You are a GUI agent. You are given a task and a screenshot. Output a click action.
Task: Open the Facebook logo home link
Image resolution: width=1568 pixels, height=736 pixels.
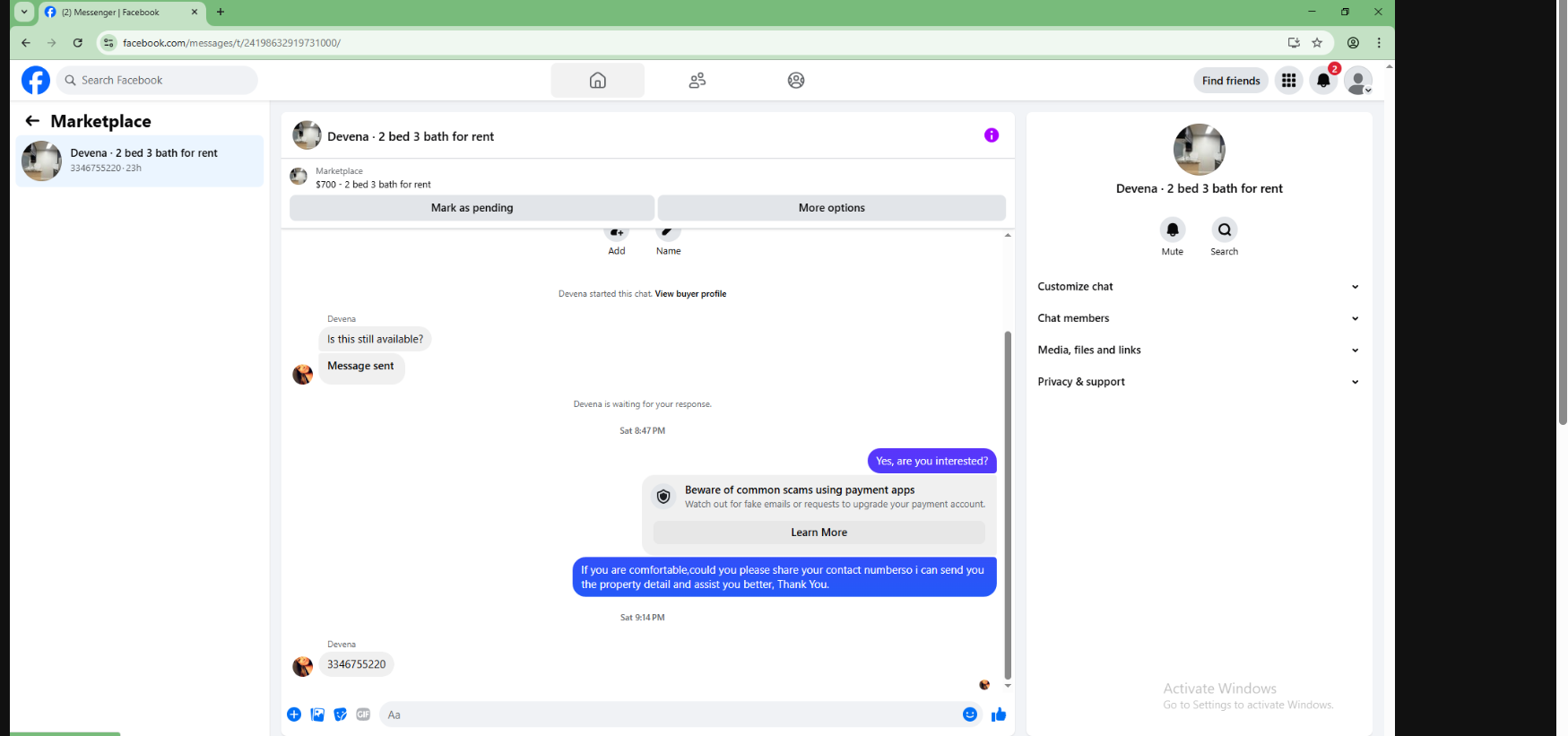pyautogui.click(x=36, y=80)
